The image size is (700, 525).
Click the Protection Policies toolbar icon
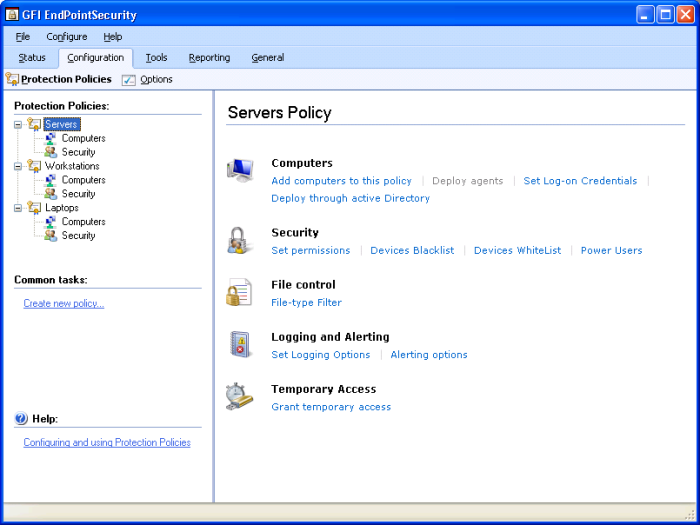click(12, 79)
